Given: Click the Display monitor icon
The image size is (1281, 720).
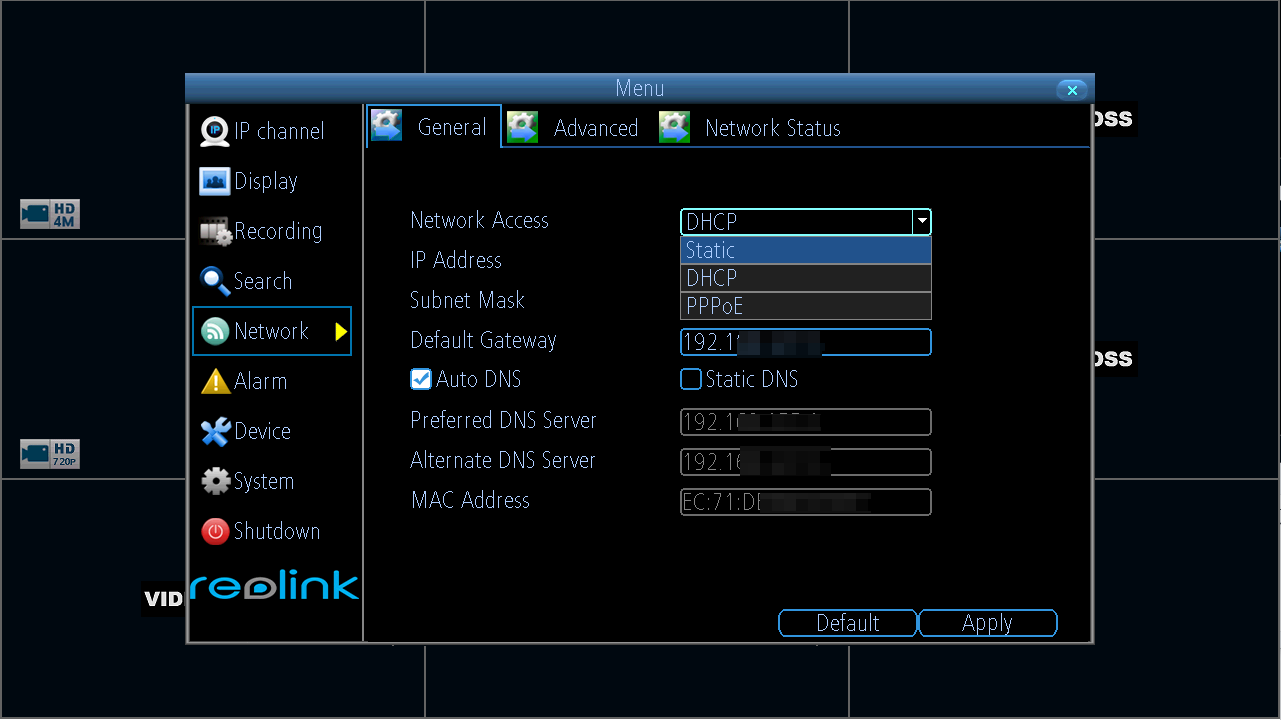Looking at the screenshot, I should point(215,181).
